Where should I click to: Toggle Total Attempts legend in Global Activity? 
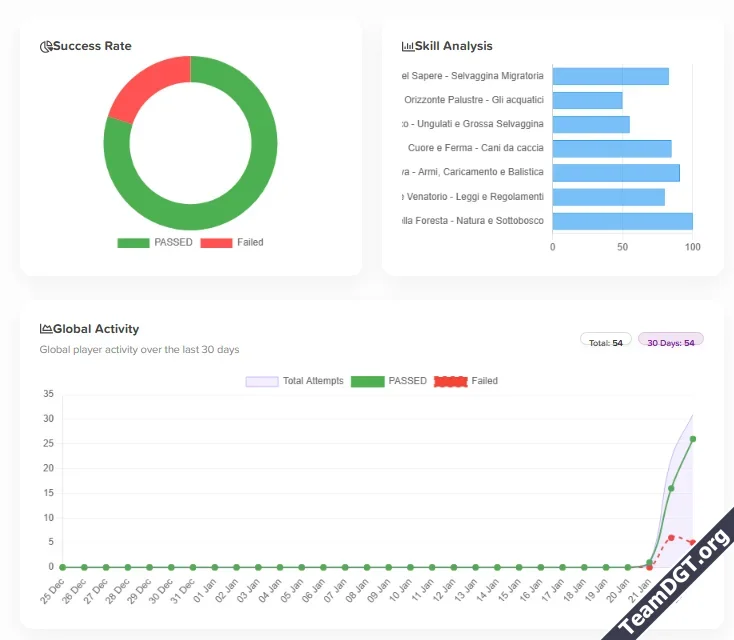pyautogui.click(x=295, y=381)
